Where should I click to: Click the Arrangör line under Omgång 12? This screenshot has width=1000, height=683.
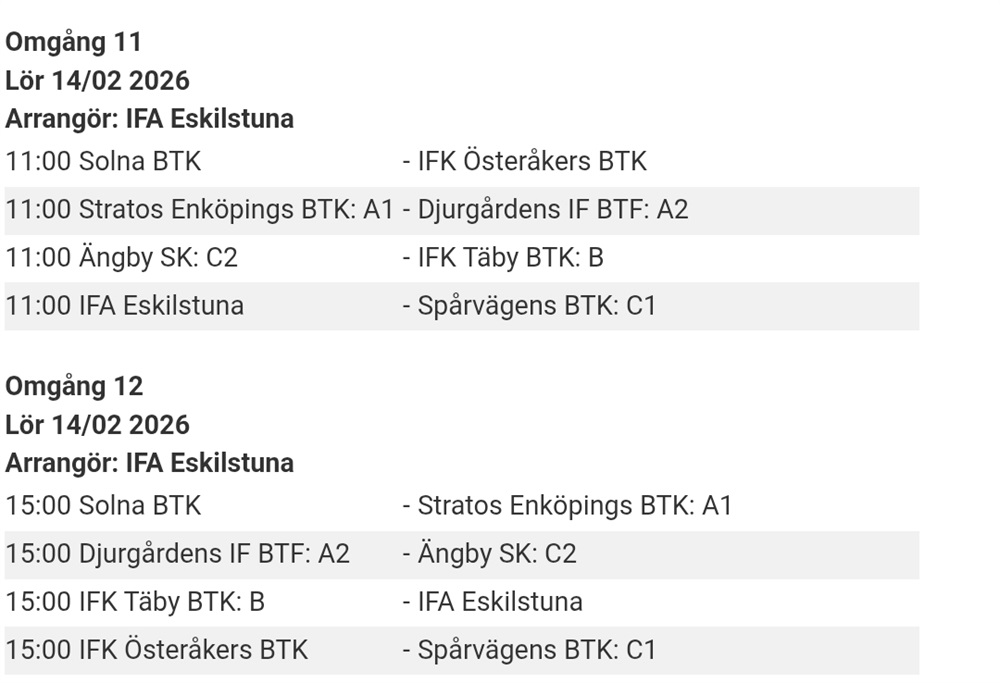[x=150, y=463]
